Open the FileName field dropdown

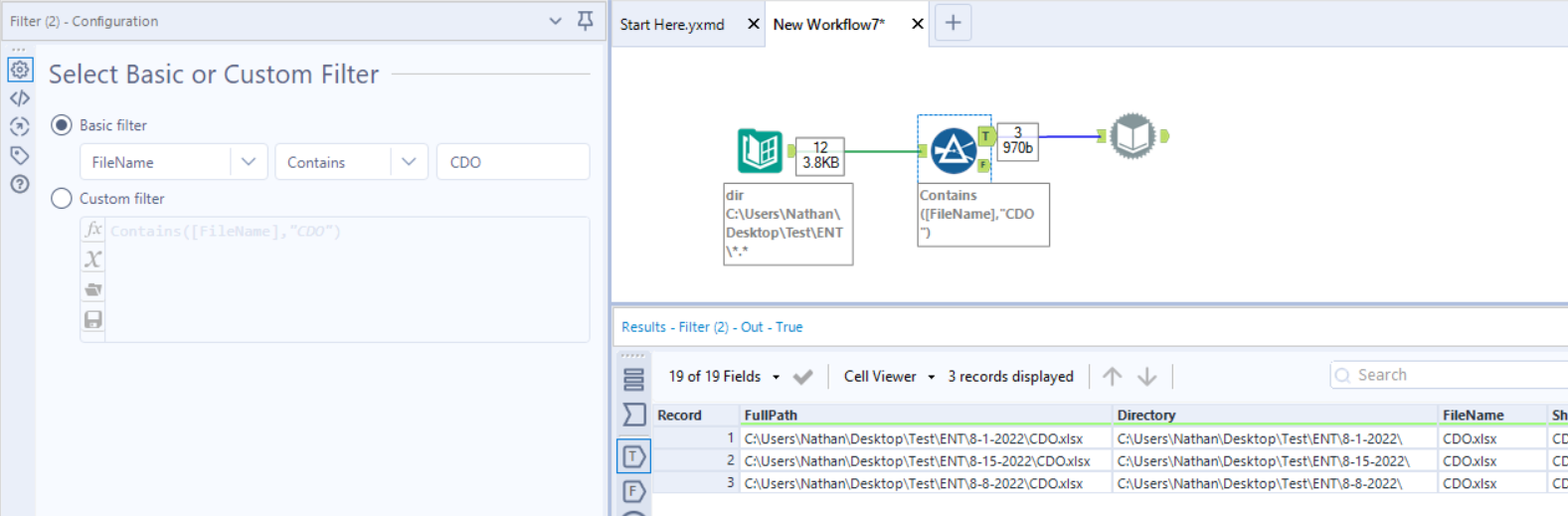pyautogui.click(x=249, y=162)
